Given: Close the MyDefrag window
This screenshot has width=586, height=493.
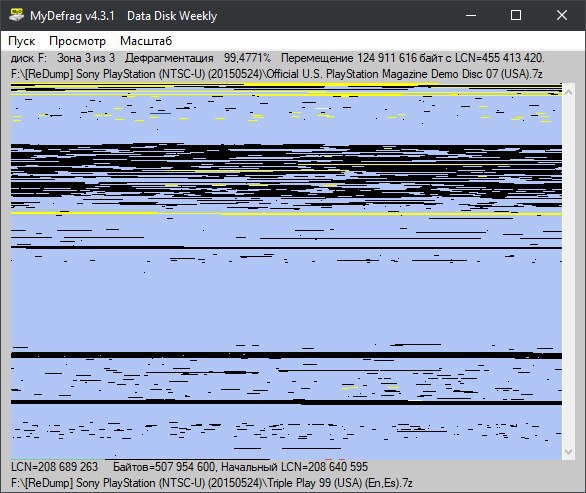Looking at the screenshot, I should (562, 15).
